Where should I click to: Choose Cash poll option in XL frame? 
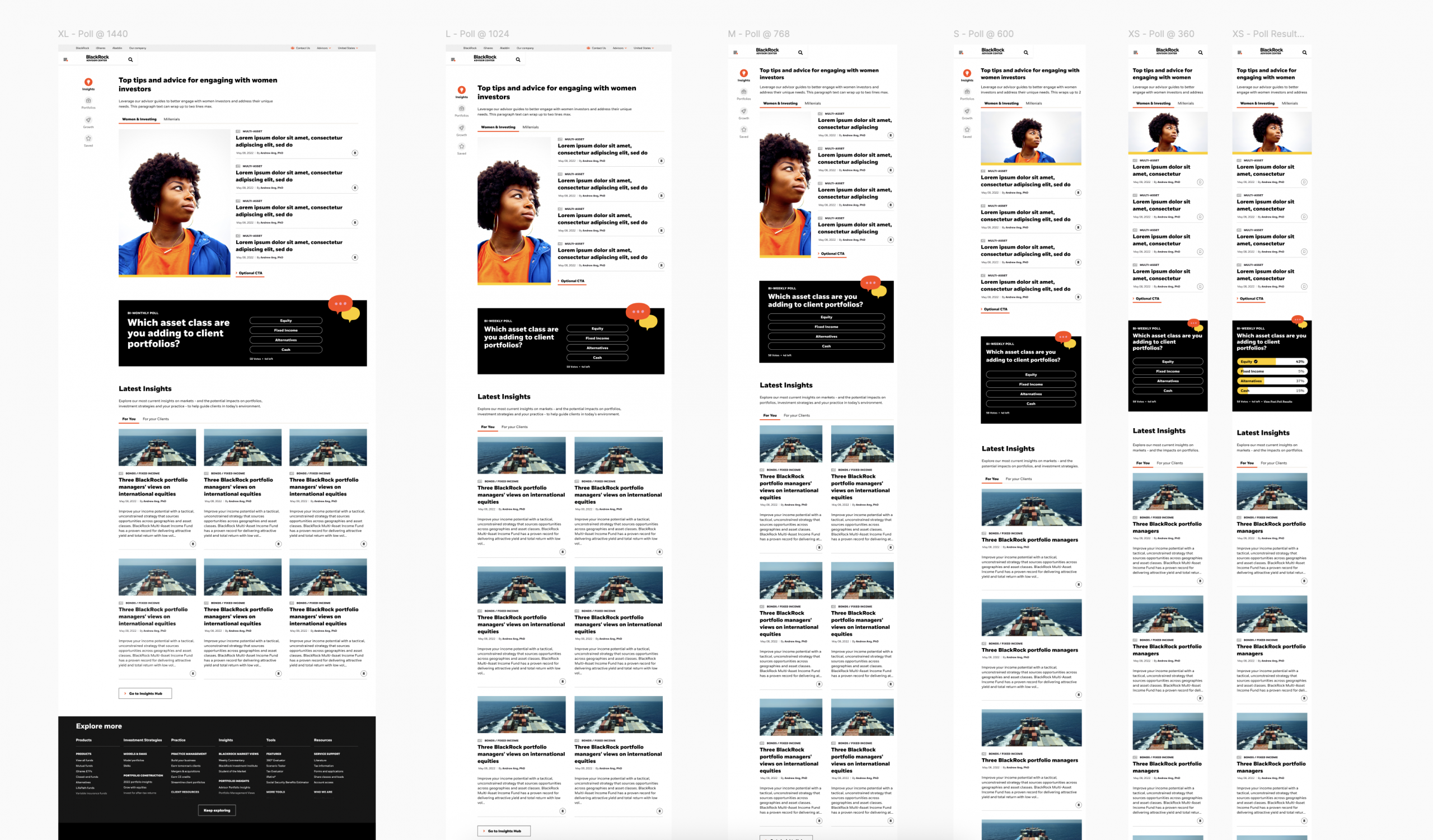pos(285,350)
